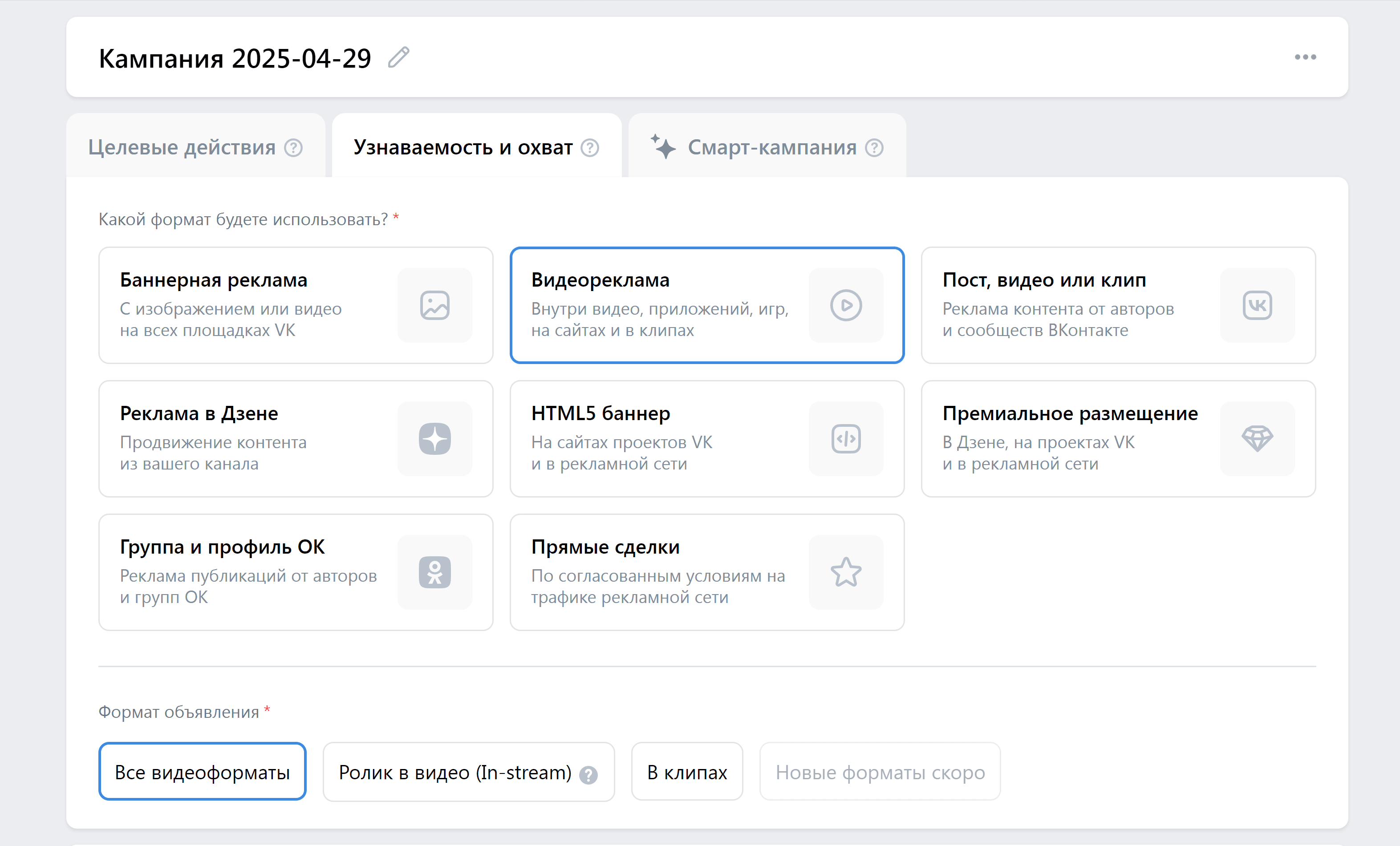Choose the В клипах ad format
Screen dimensions: 1400x846
(x=687, y=772)
